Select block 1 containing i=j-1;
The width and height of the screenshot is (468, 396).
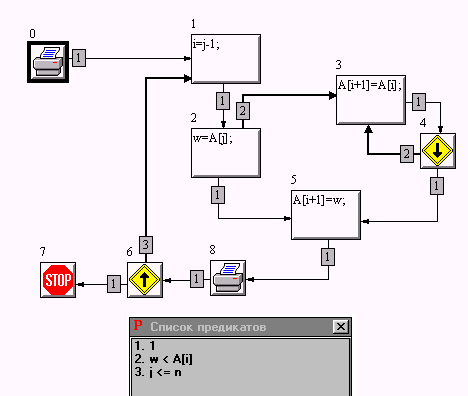(x=226, y=59)
